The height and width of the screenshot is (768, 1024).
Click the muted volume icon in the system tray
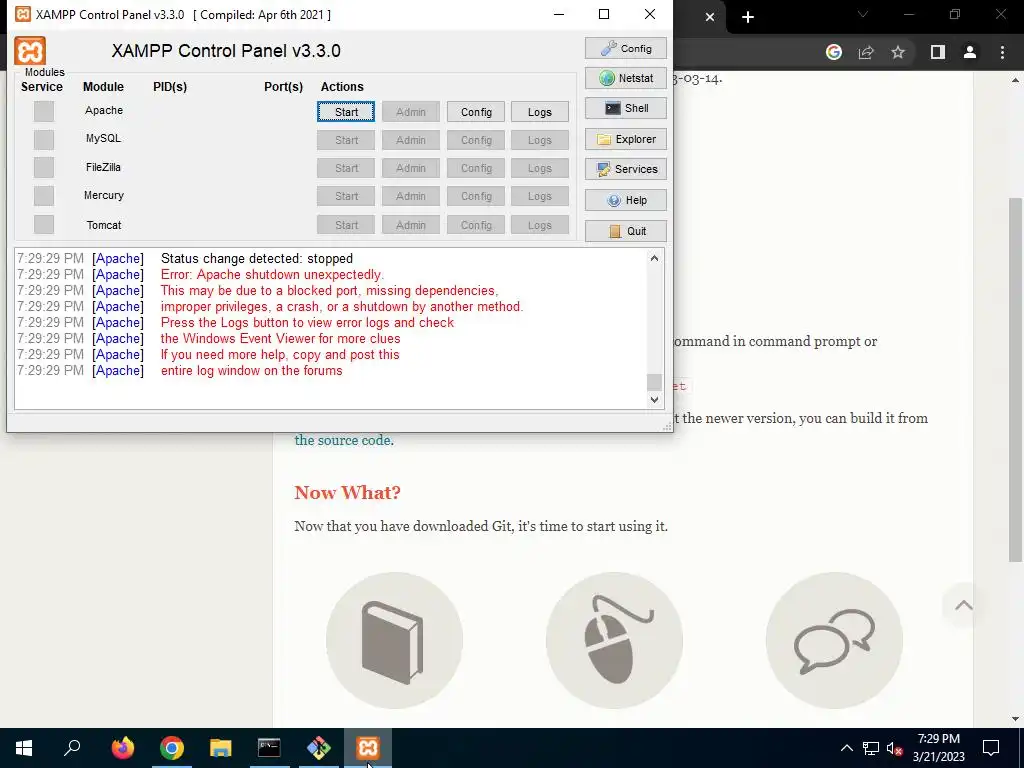click(x=895, y=748)
